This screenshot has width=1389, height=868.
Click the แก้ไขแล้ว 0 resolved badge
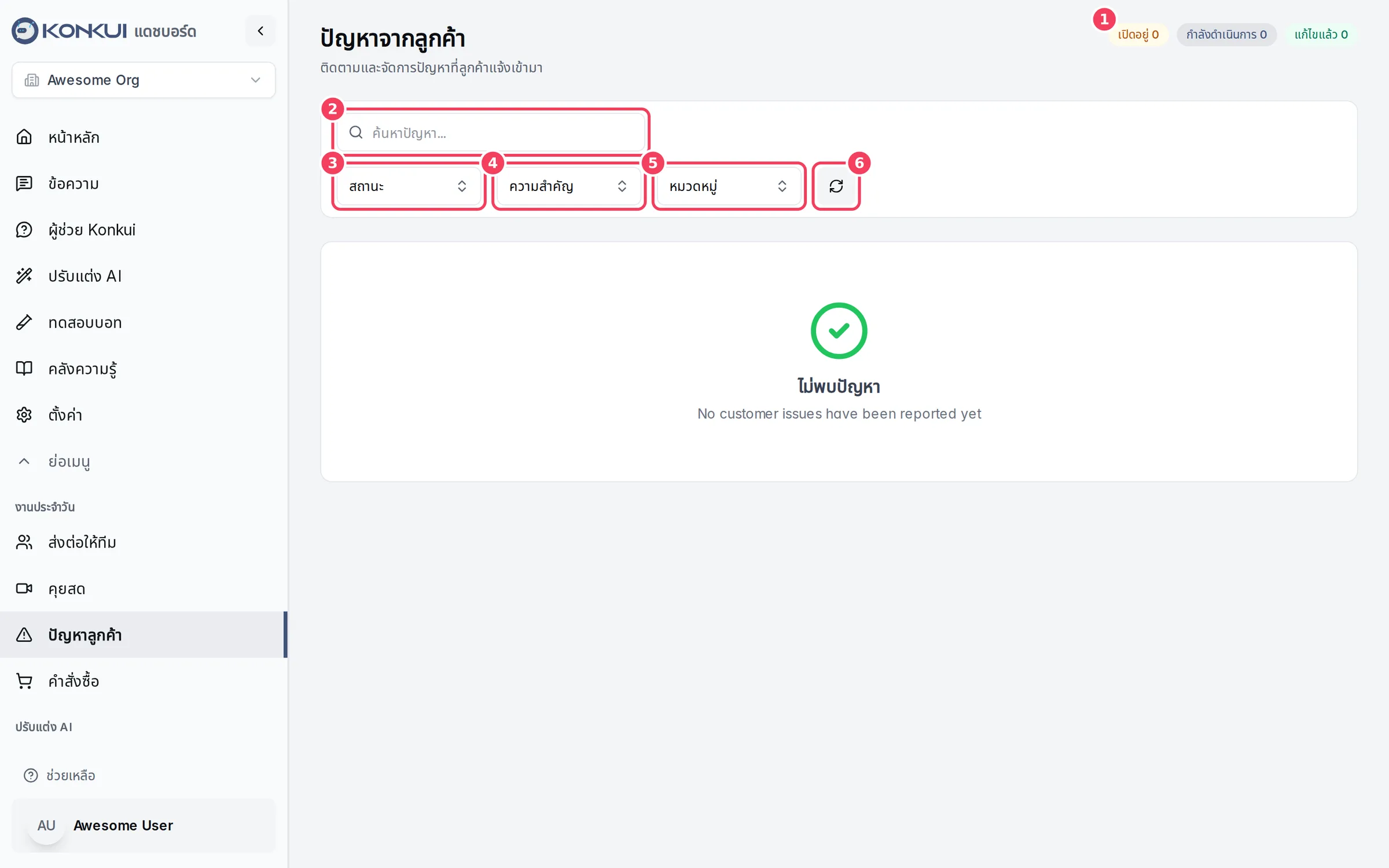(x=1321, y=35)
